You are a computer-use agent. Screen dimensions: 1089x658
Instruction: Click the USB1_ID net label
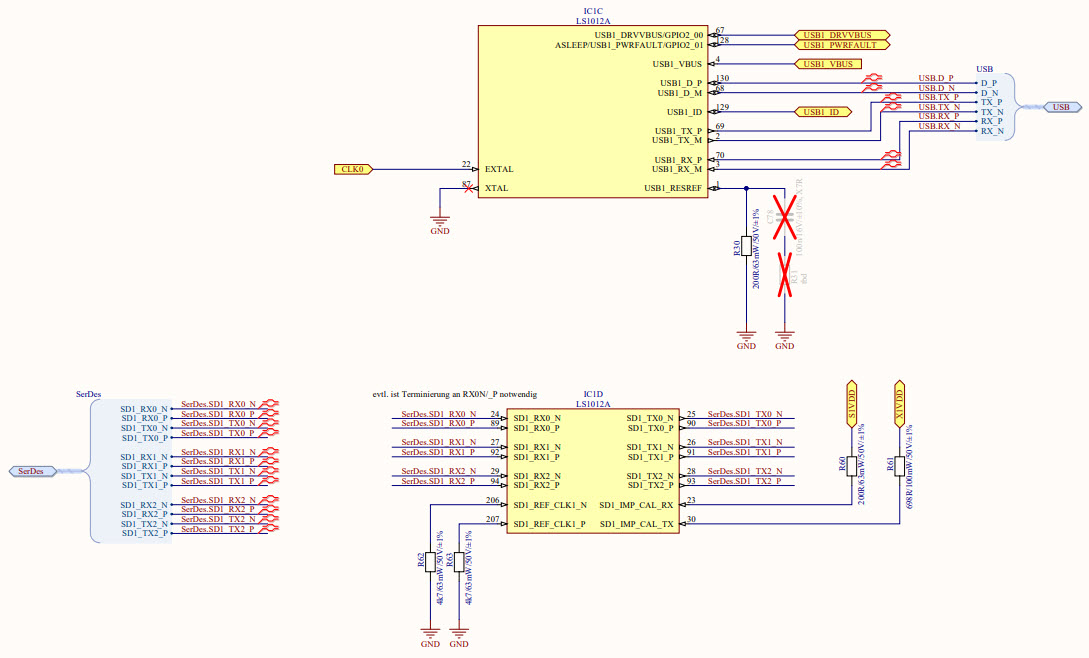(x=822, y=111)
